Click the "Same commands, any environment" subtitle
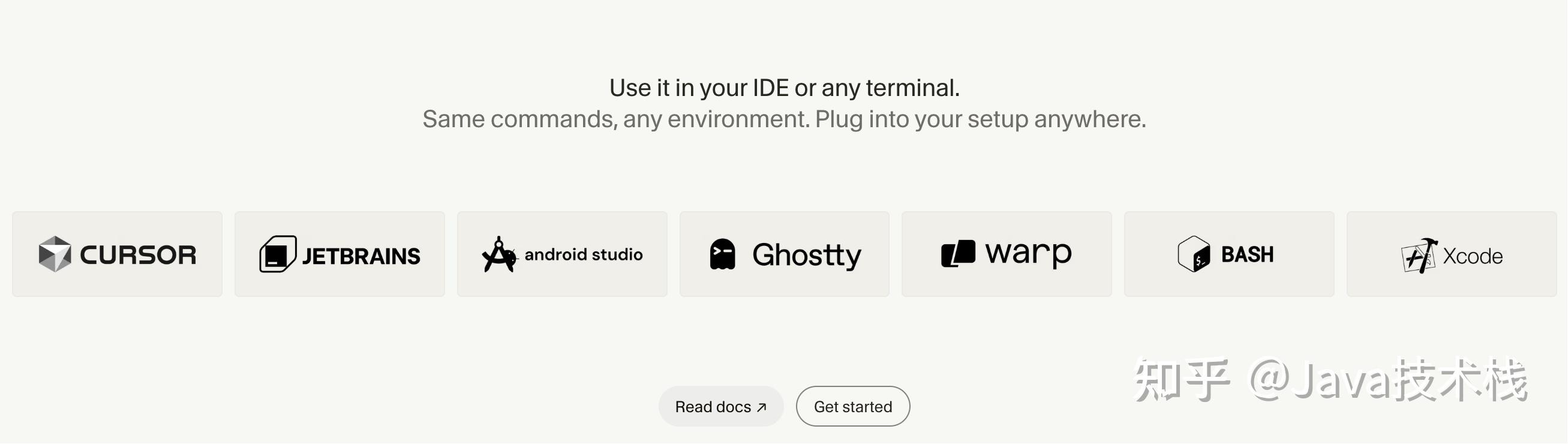 [x=784, y=119]
